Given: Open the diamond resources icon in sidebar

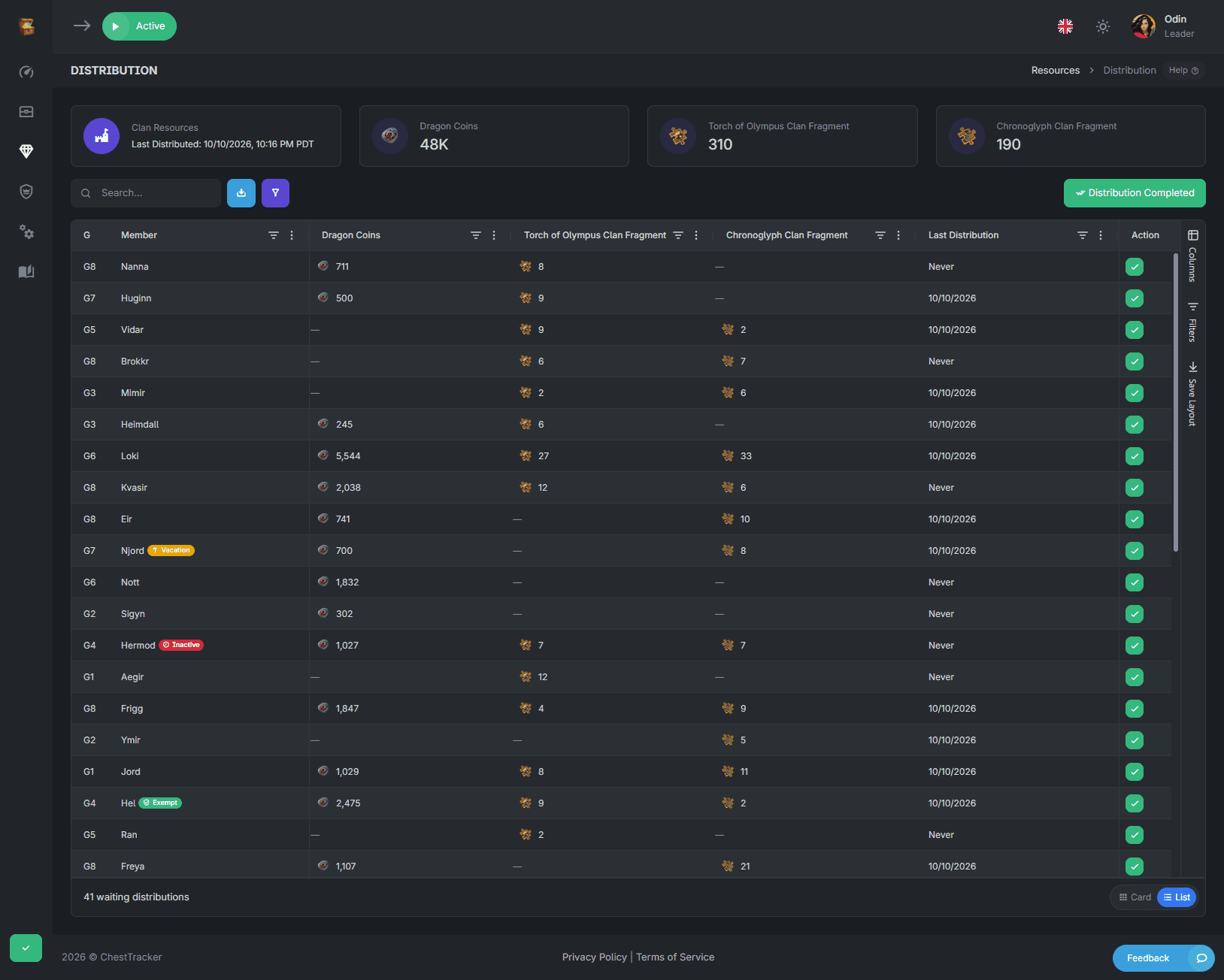Looking at the screenshot, I should tap(26, 152).
